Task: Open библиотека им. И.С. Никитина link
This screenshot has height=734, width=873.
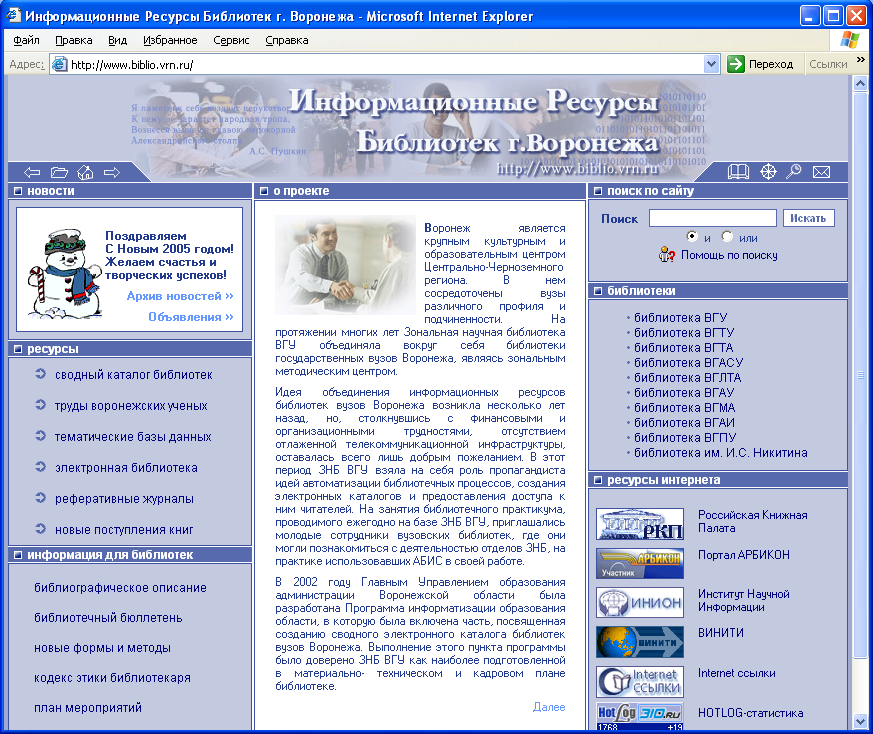Action: tap(720, 453)
